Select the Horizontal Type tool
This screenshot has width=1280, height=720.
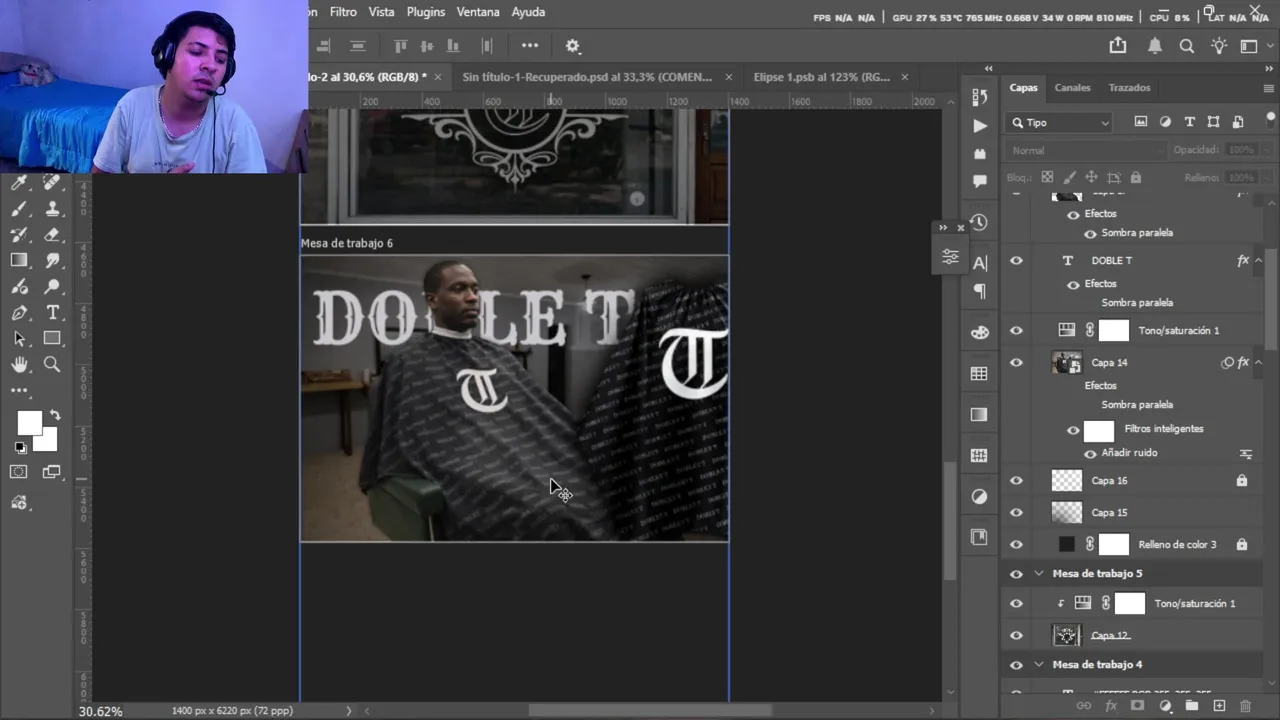(x=52, y=313)
